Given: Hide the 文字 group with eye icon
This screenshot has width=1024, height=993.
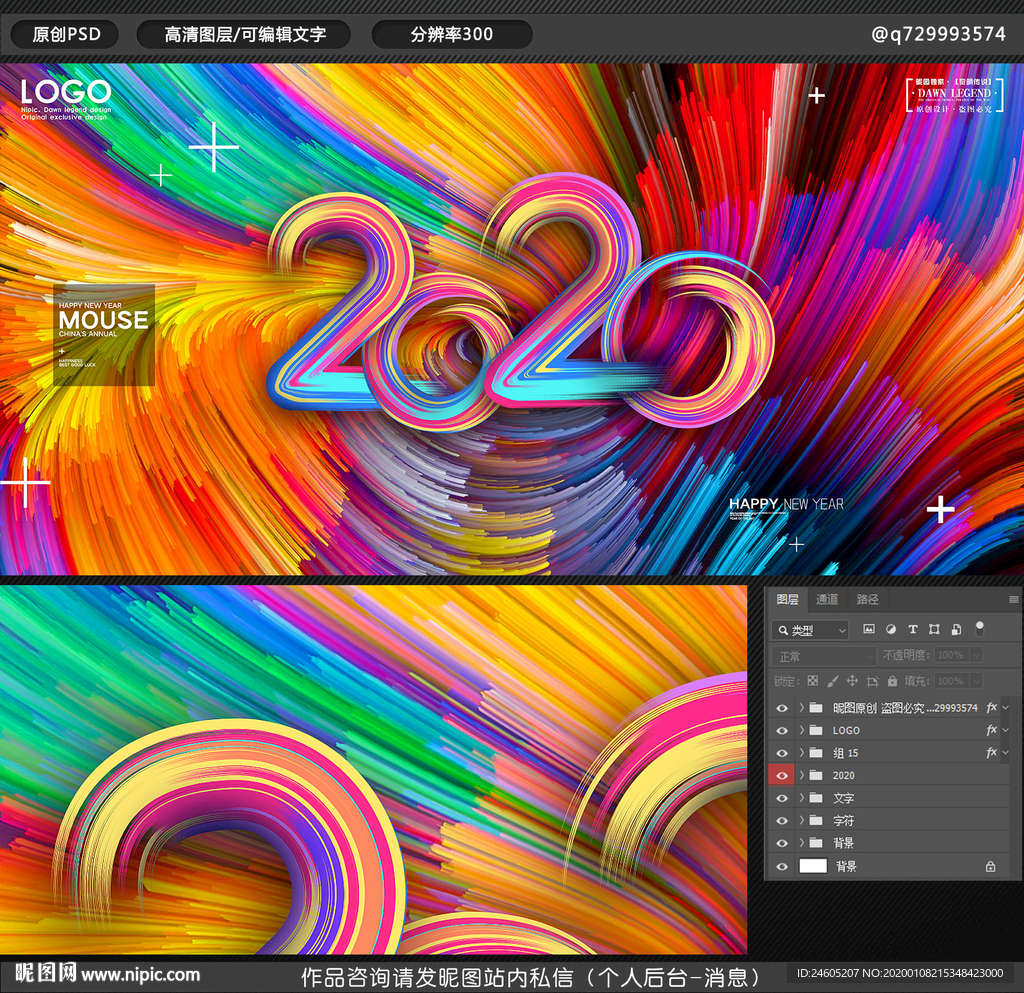Looking at the screenshot, I should (782, 798).
